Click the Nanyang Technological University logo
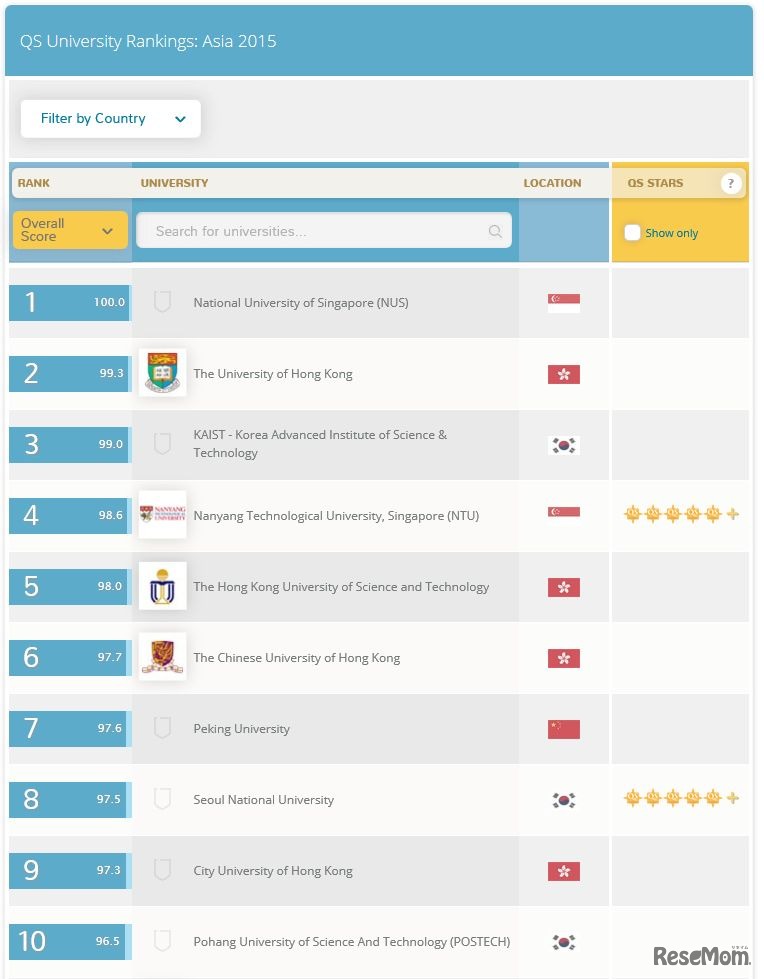This screenshot has width=764, height=979. pyautogui.click(x=162, y=514)
